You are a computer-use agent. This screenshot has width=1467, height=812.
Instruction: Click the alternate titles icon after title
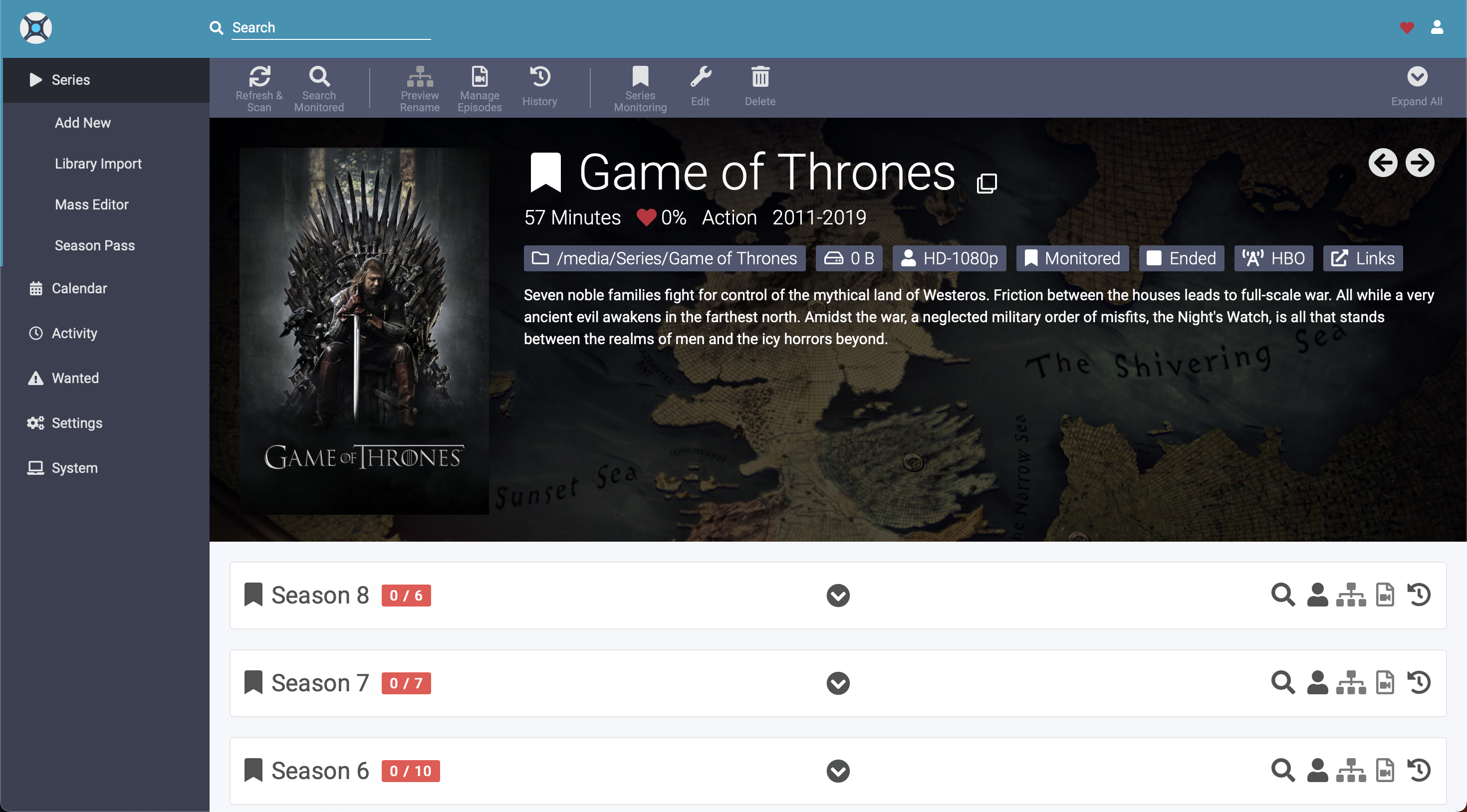click(x=986, y=184)
